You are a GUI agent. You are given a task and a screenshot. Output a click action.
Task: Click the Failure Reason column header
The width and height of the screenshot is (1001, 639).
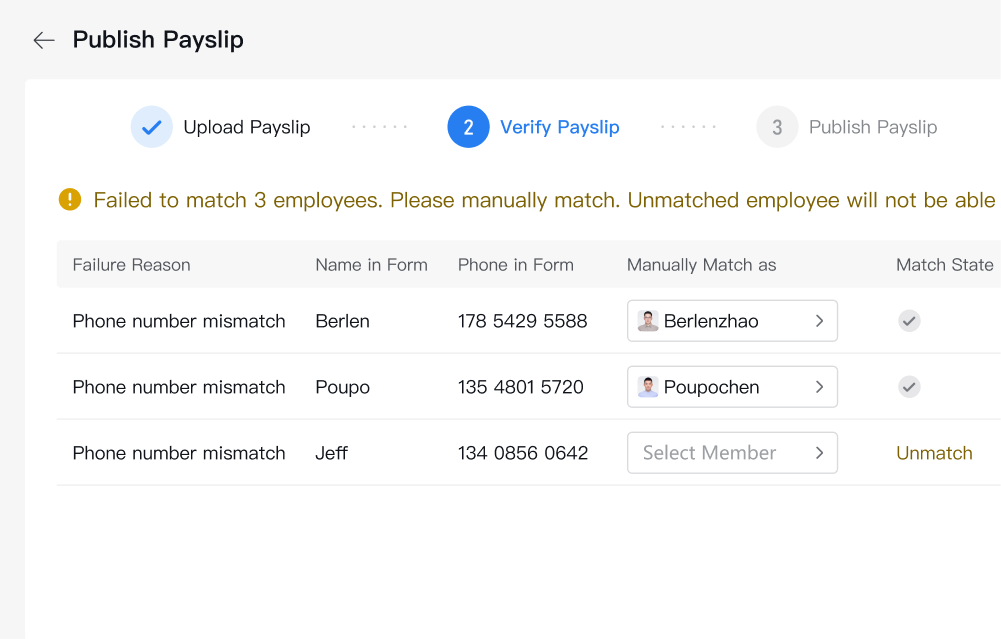[132, 265]
